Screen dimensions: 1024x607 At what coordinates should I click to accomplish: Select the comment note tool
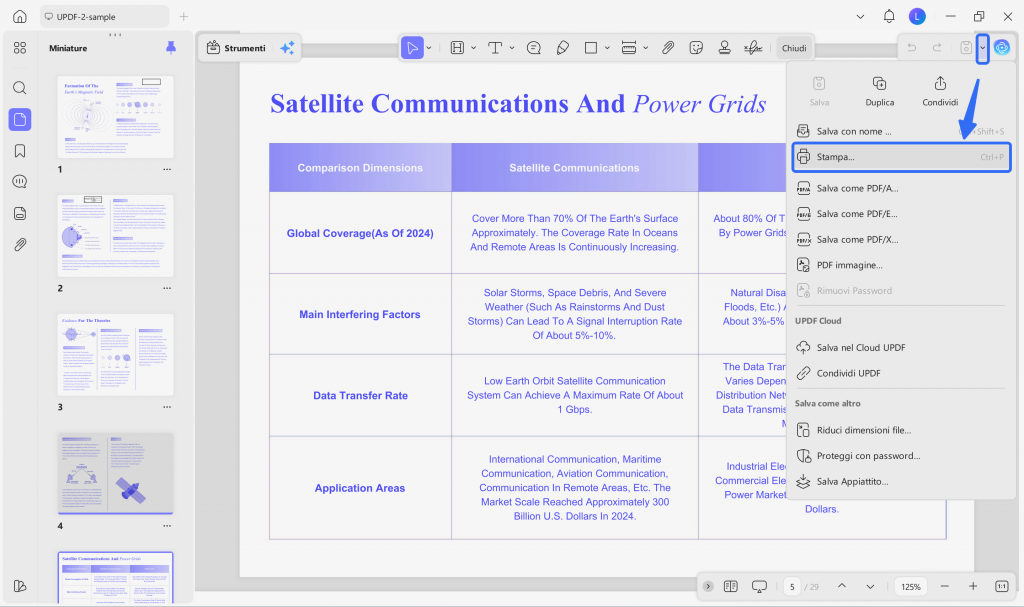click(534, 48)
